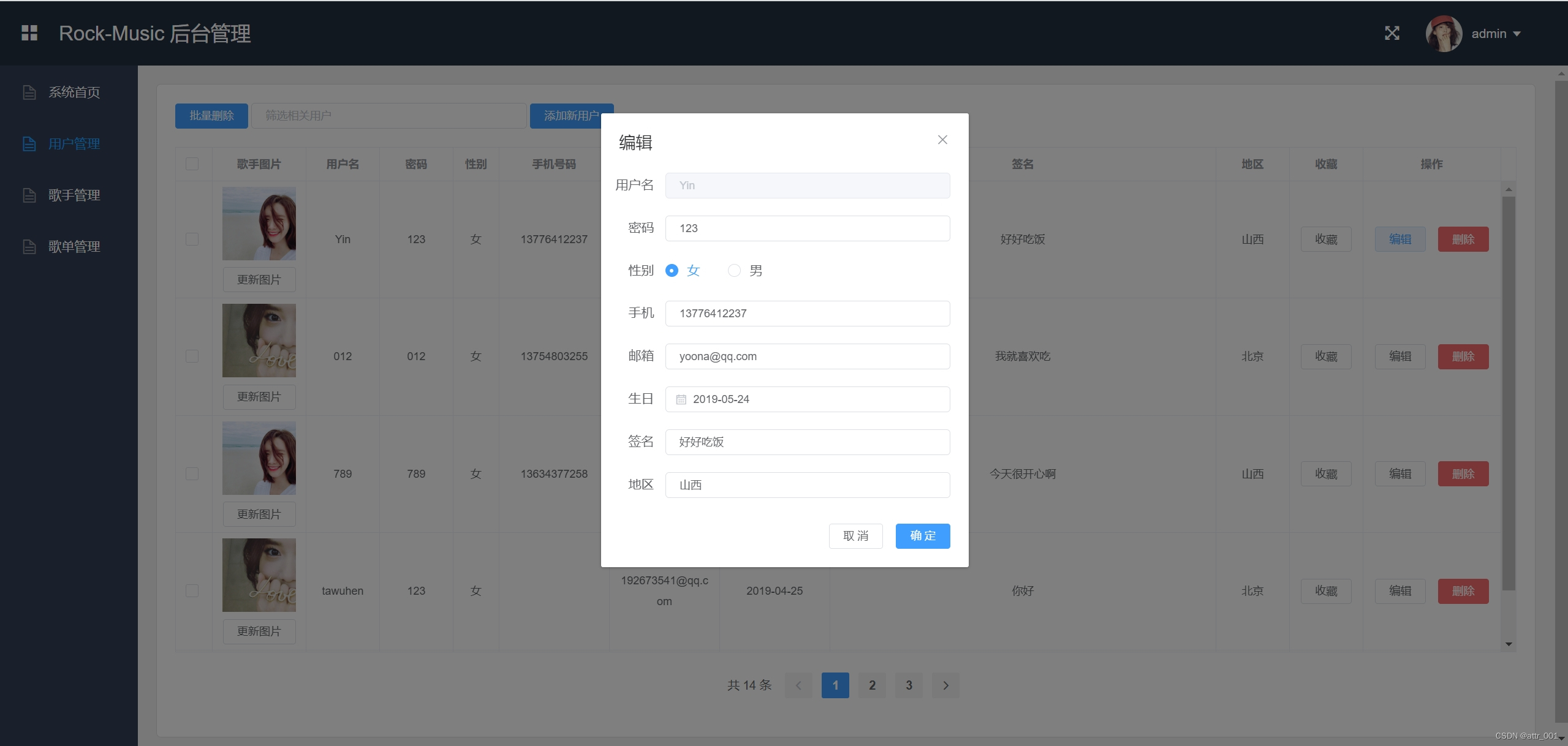Open 用户管理 via its sidebar icon
Image resolution: width=1568 pixels, height=746 pixels.
point(29,143)
